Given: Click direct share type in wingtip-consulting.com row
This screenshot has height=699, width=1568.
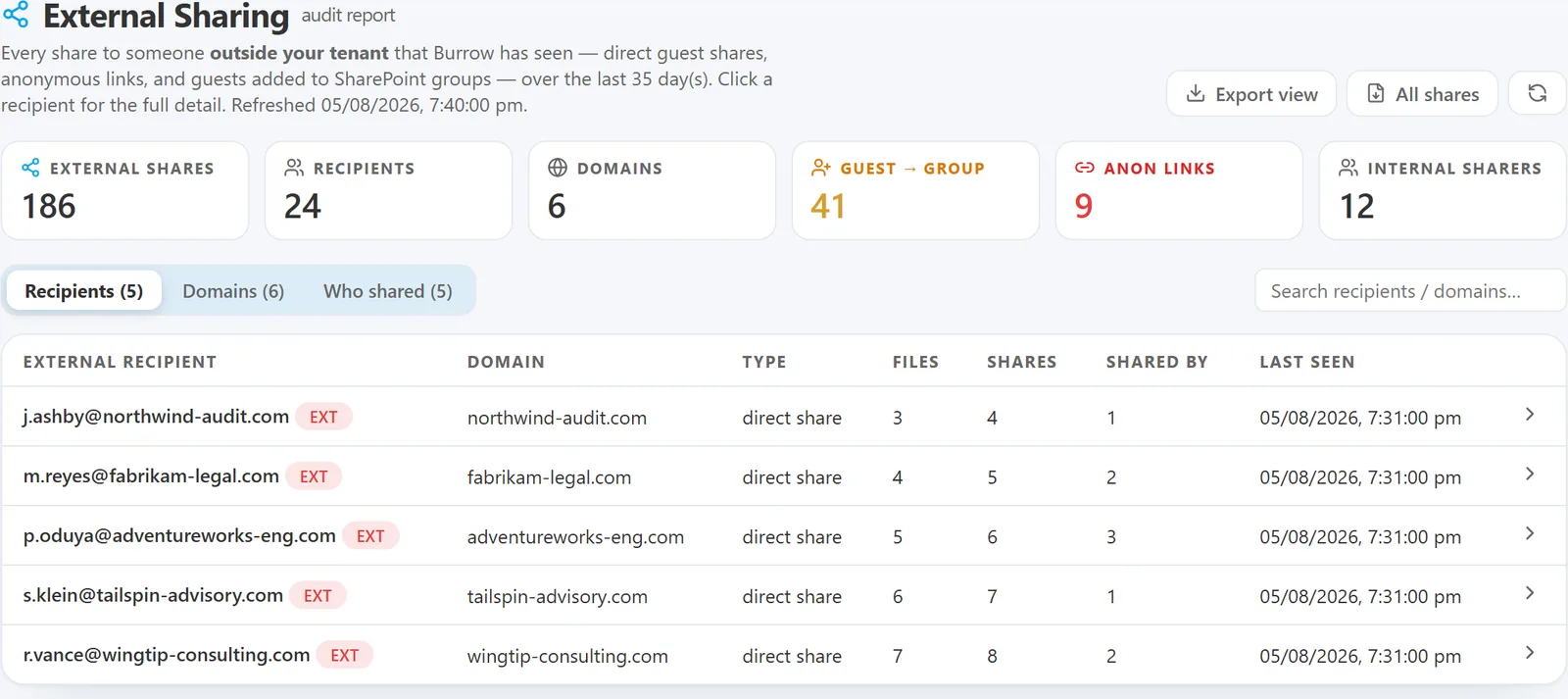Looking at the screenshot, I should pyautogui.click(x=792, y=657).
